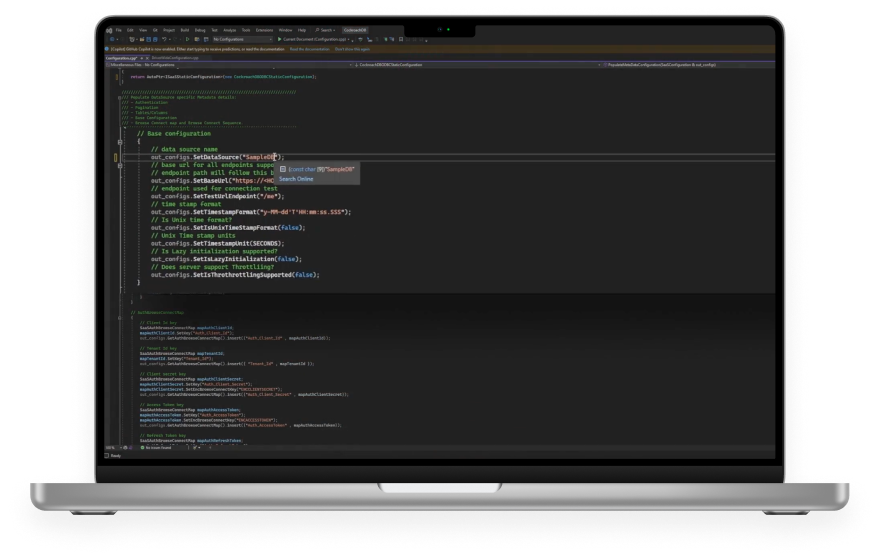Click the Visual Studio logo icon
Viewport: 879px width, 559px height.
[x=107, y=30]
